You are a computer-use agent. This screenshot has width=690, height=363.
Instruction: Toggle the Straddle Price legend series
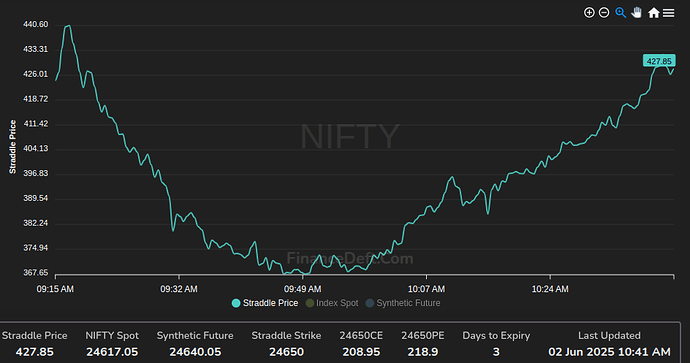265,303
